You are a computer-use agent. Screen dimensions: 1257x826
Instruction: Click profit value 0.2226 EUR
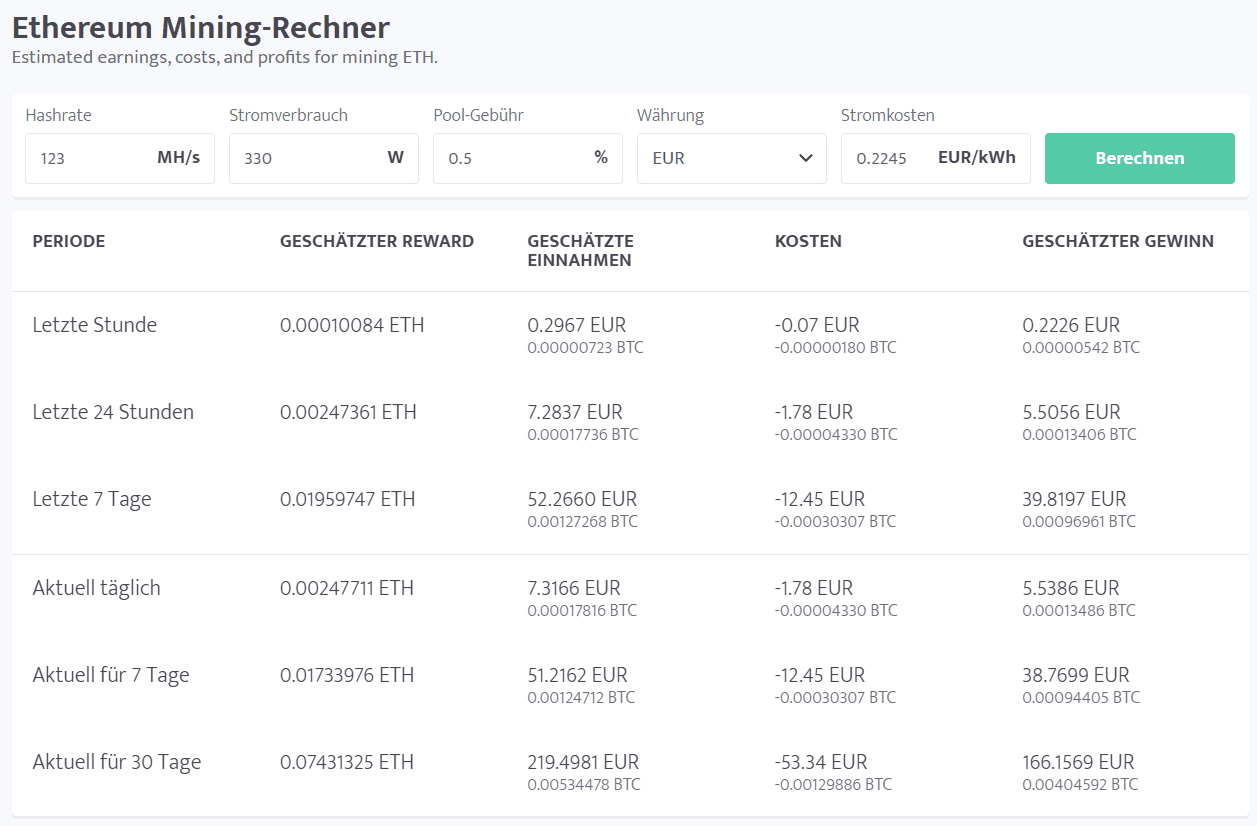click(x=1071, y=325)
